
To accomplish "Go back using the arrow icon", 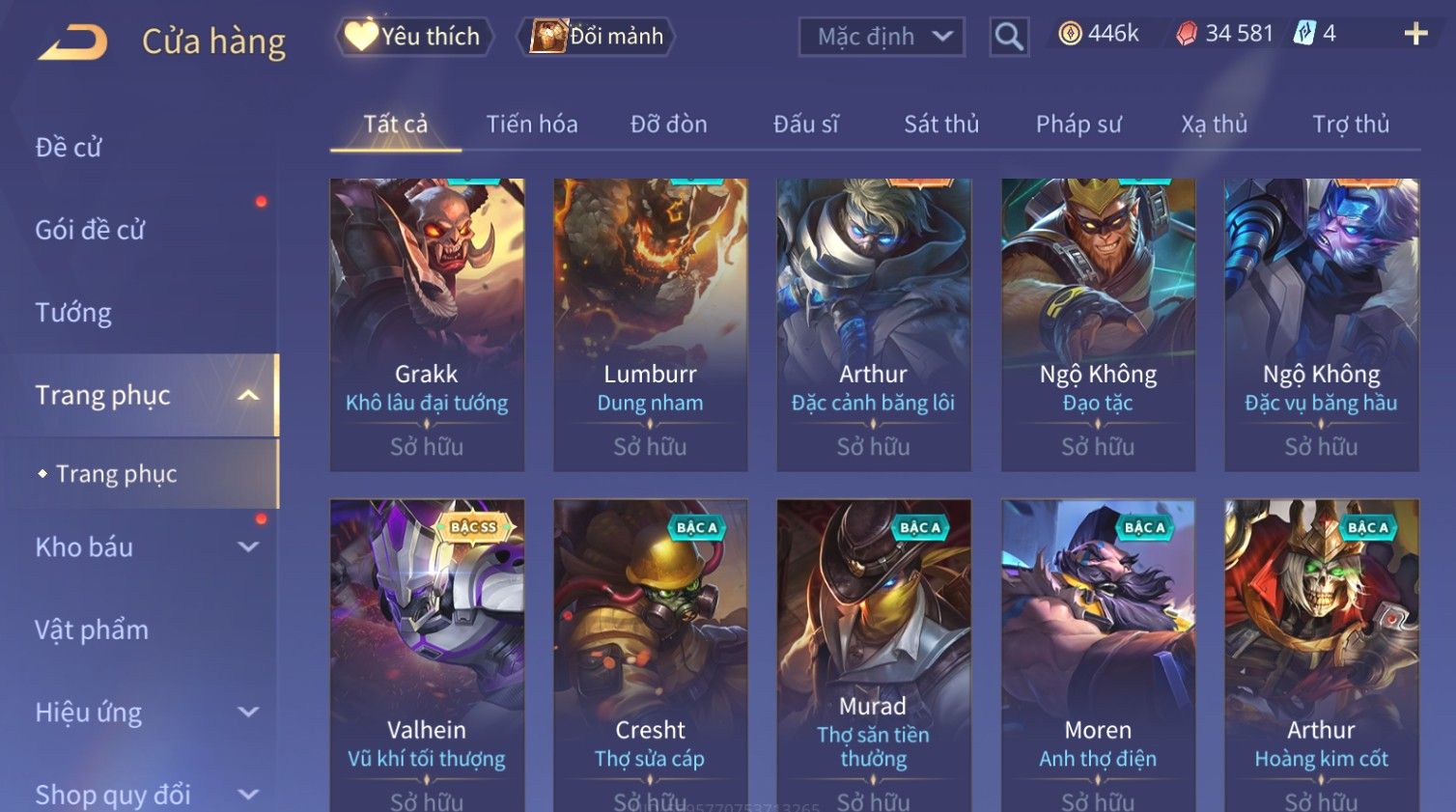I will click(72, 42).
